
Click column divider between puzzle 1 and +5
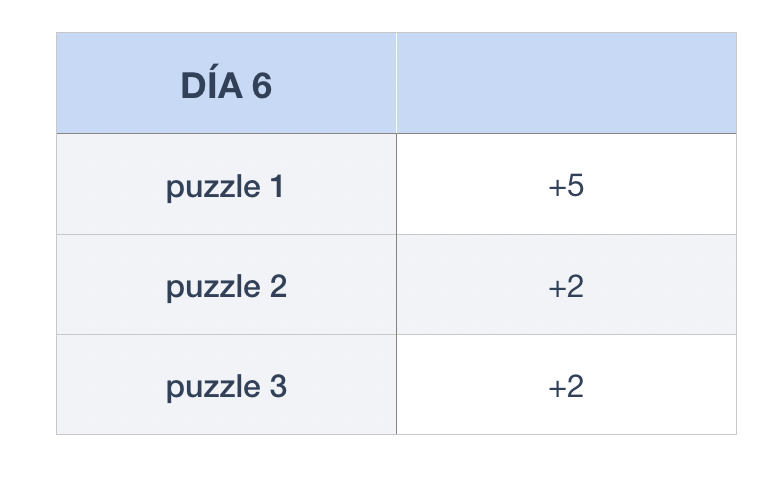pyautogui.click(x=396, y=185)
